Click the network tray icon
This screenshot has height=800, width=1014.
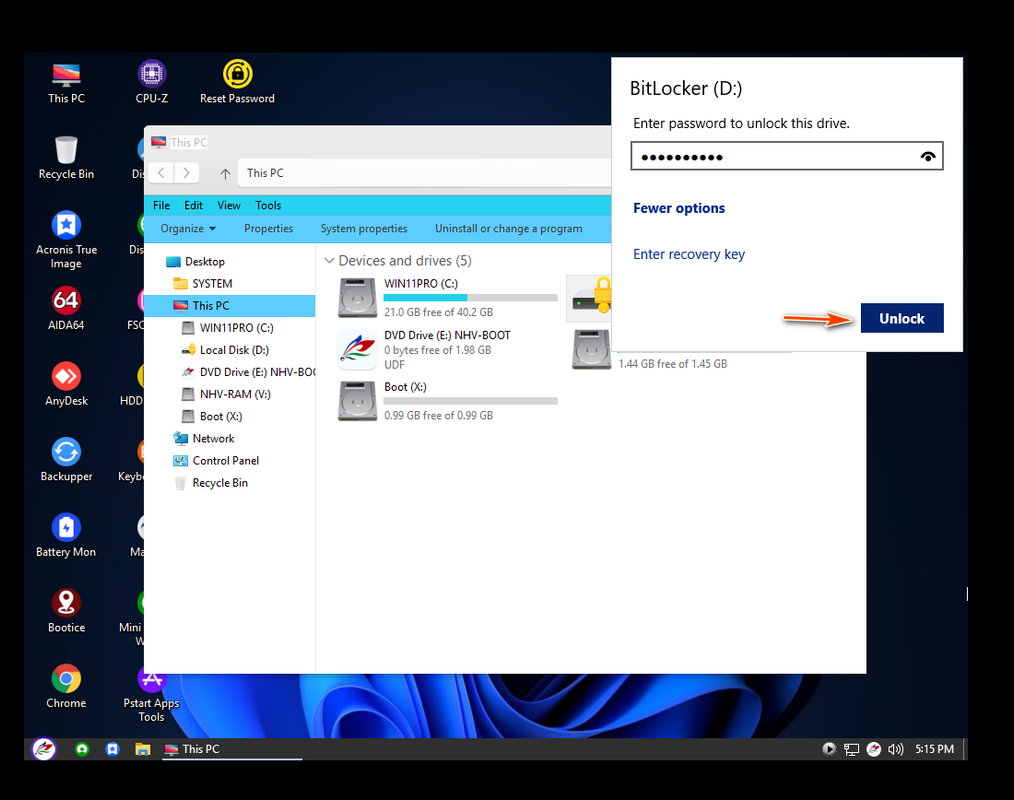[x=852, y=749]
